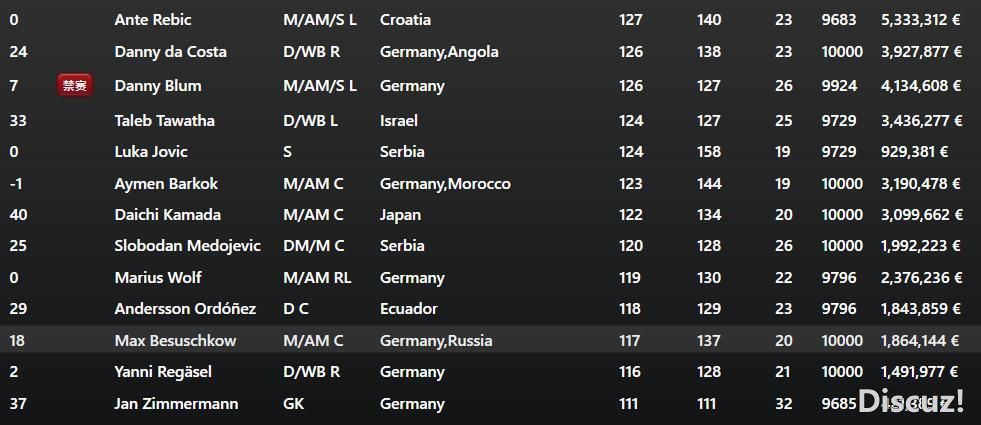The height and width of the screenshot is (425, 981).
Task: Open Jan Zimmermann's goalkeeper entry
Action: [x=176, y=404]
